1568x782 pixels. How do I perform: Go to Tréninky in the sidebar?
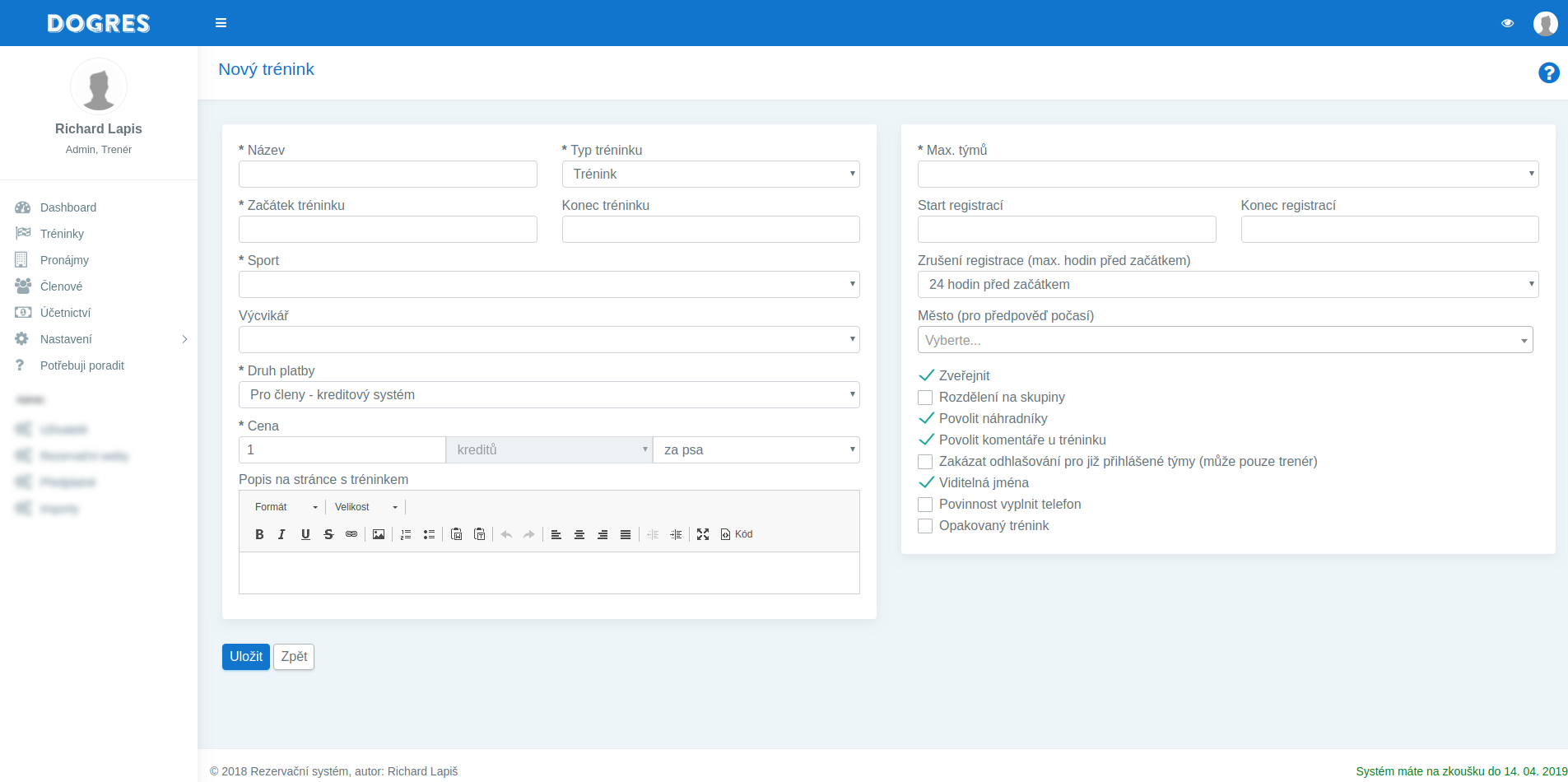62,234
